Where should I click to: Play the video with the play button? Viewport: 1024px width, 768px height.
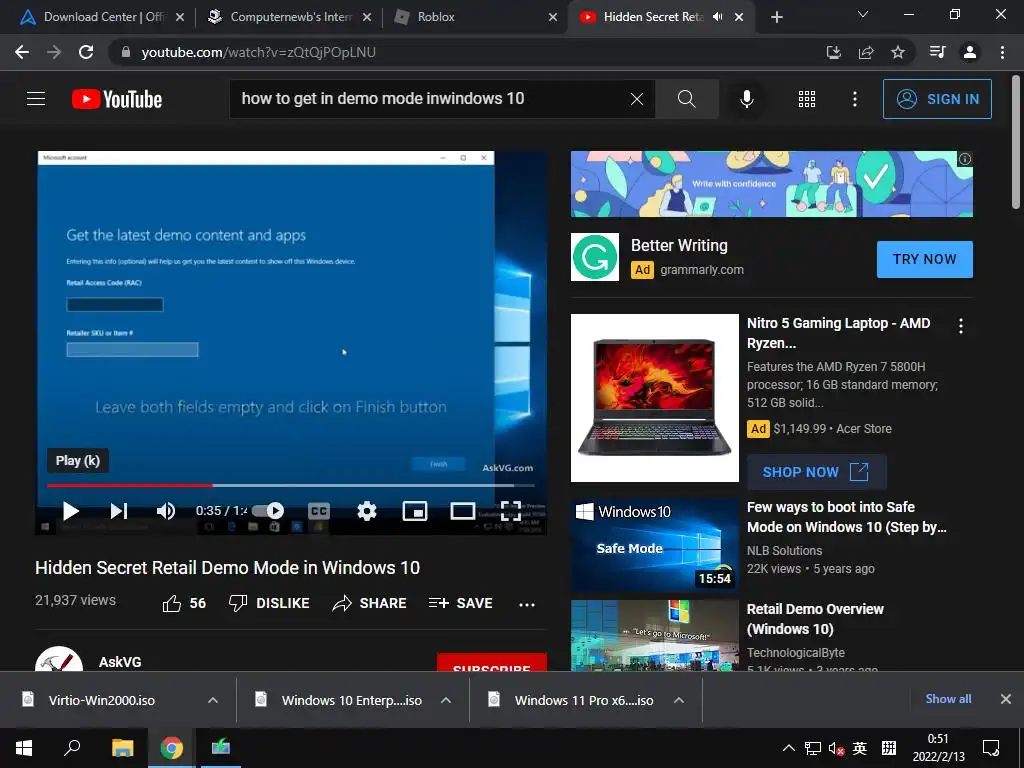click(71, 511)
